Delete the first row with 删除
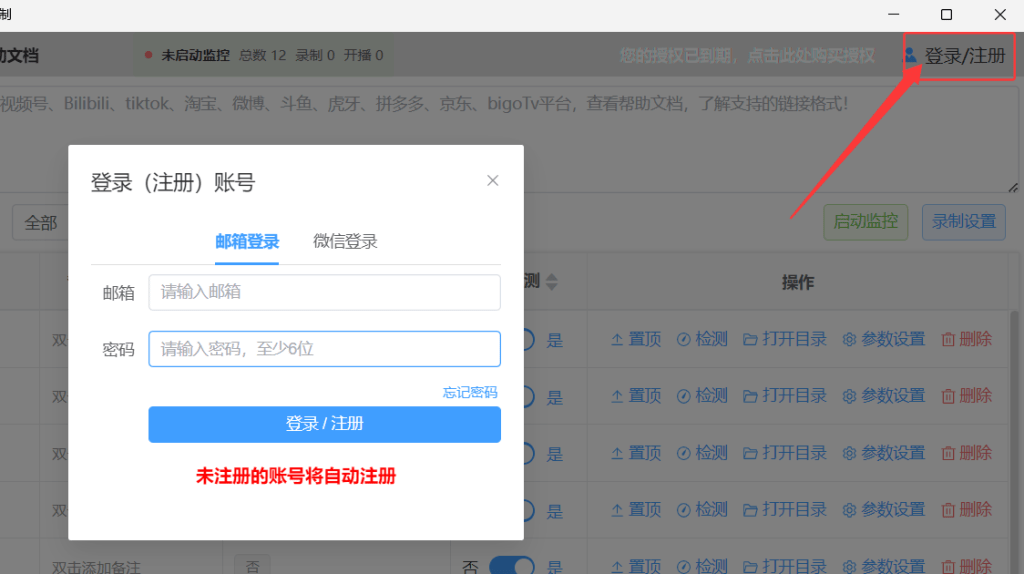Screen dimensions: 1024x574 [967, 340]
